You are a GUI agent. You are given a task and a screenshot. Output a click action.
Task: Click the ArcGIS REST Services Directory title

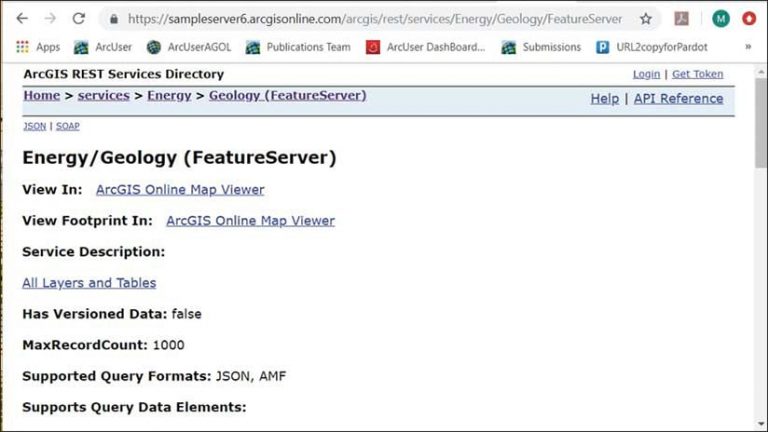123,74
